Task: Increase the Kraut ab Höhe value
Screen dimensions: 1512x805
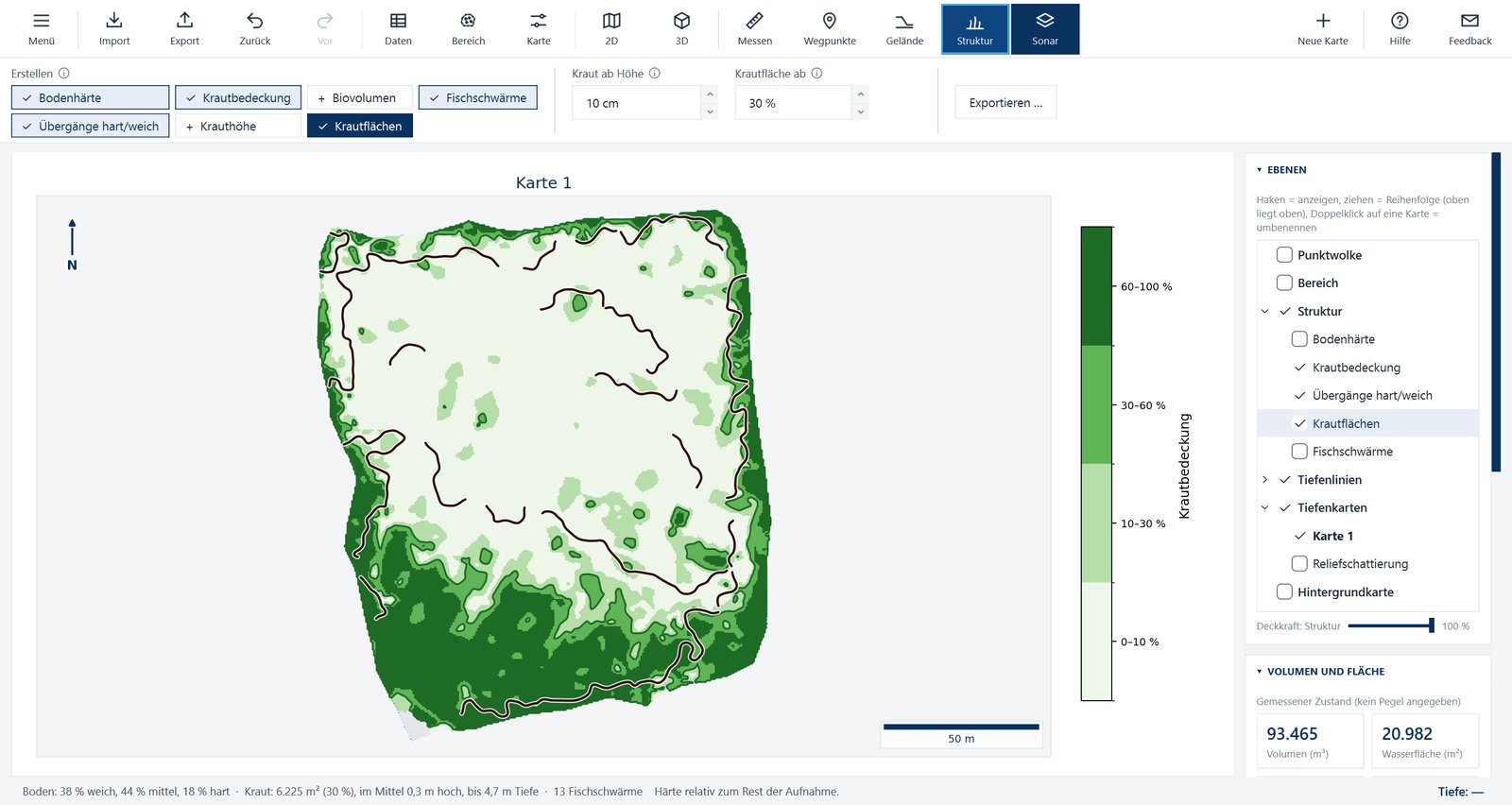Action: [x=710, y=94]
